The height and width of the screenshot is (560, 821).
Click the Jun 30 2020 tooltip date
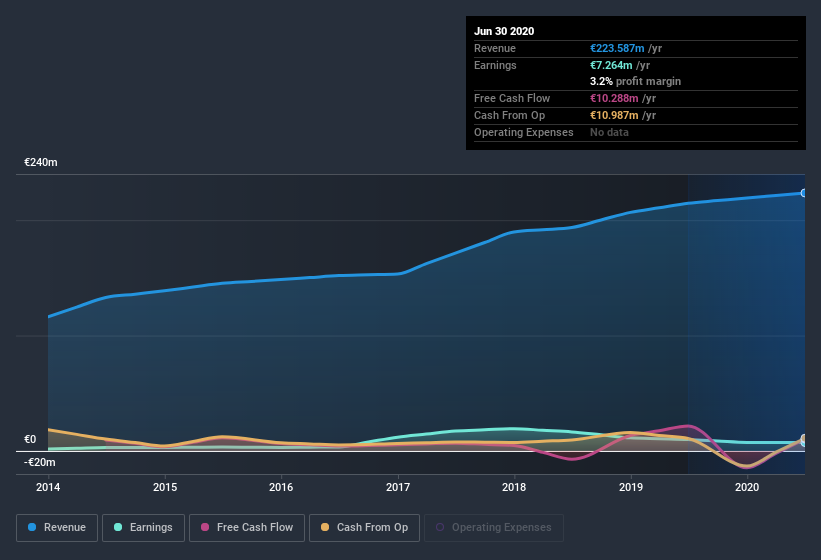tap(504, 31)
